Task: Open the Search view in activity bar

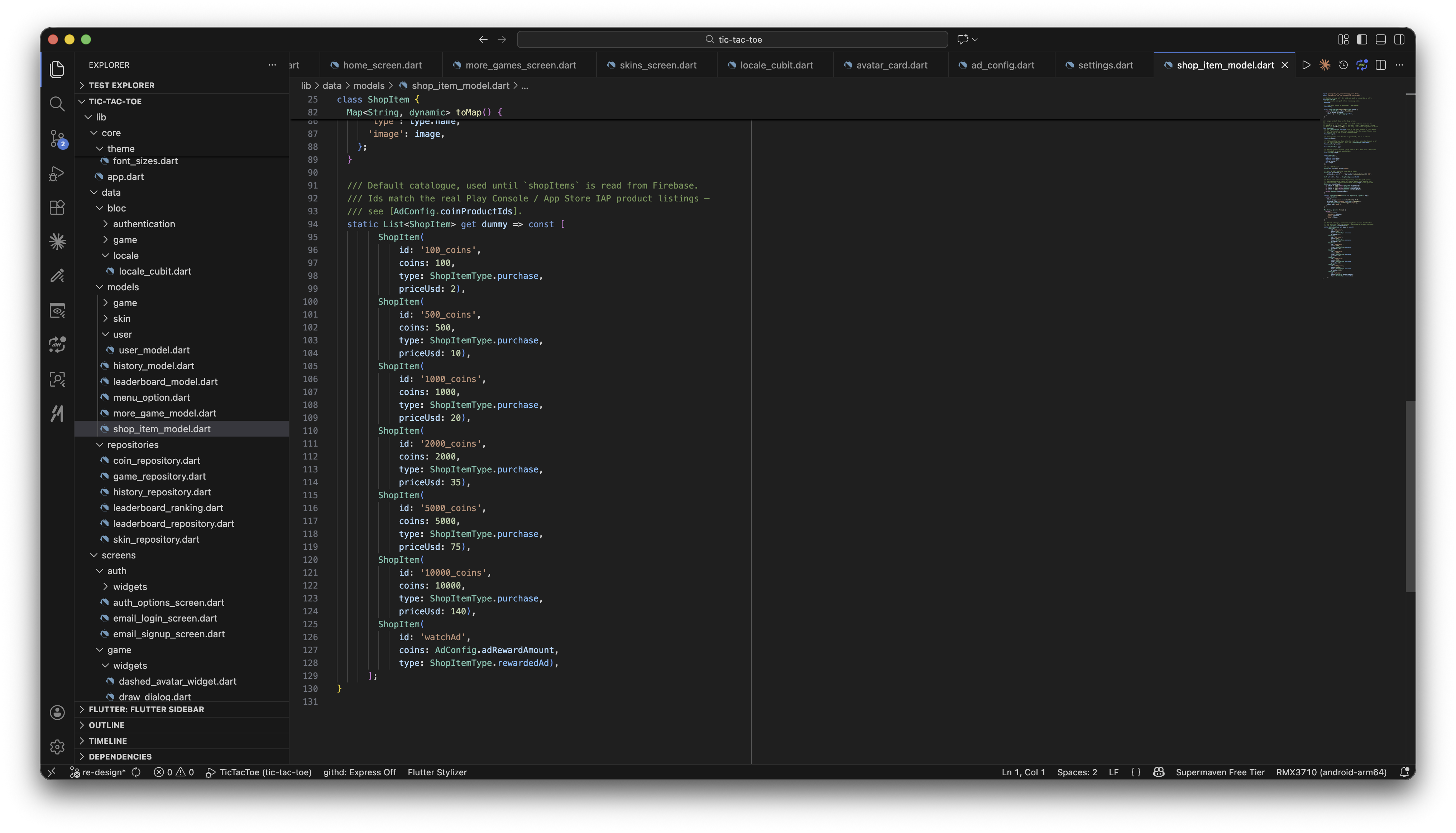Action: (57, 104)
